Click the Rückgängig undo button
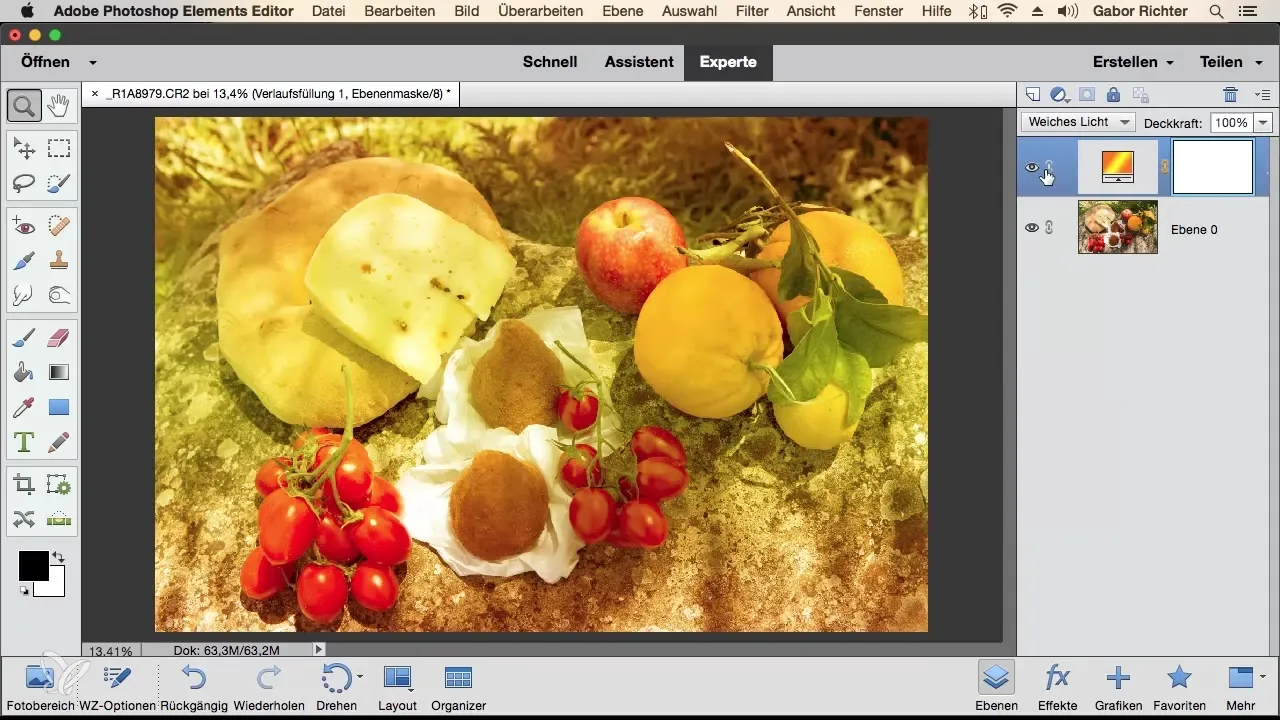Screen dimensions: 1280x720 194,687
